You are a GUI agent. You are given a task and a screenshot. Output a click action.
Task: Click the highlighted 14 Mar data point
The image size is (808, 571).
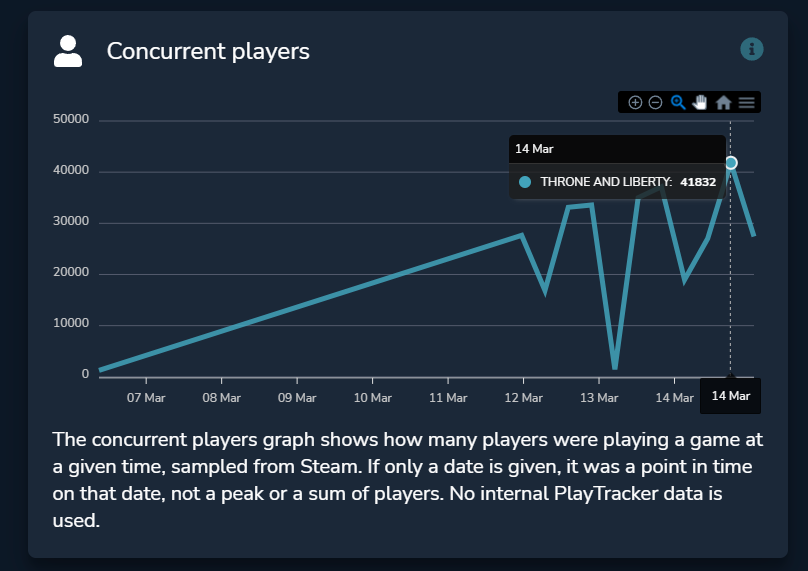[x=731, y=163]
